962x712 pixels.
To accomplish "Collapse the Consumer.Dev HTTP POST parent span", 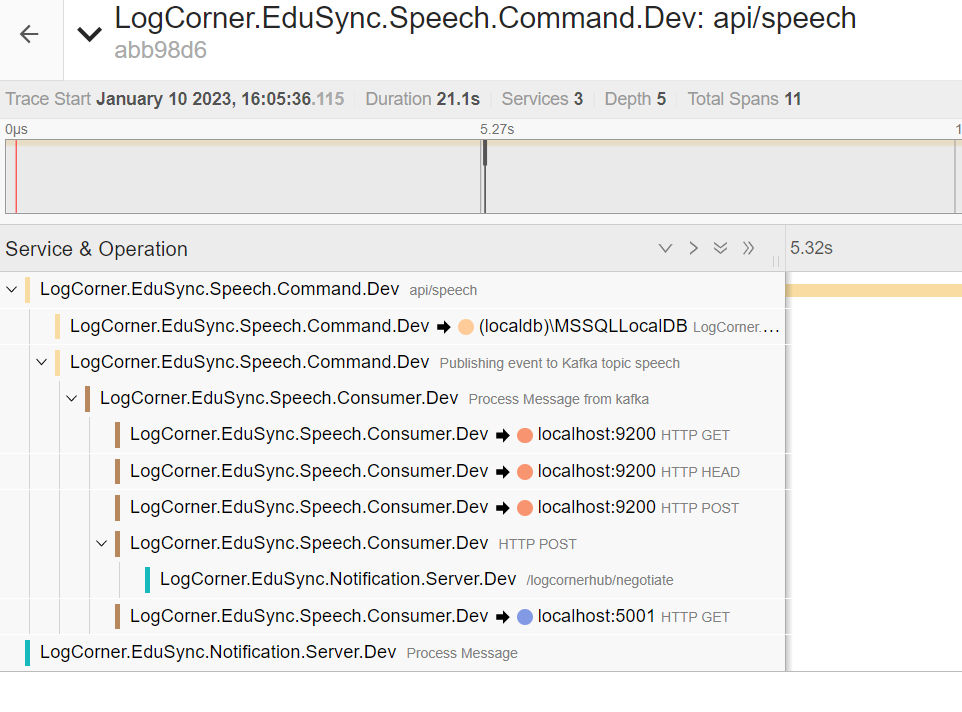I will (x=102, y=543).
